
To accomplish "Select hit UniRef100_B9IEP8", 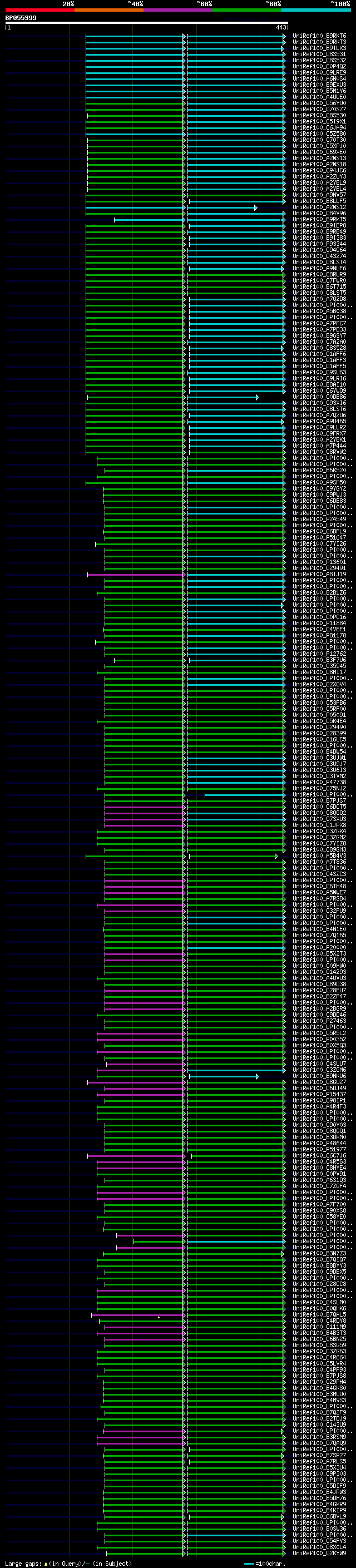I will coord(319,225).
